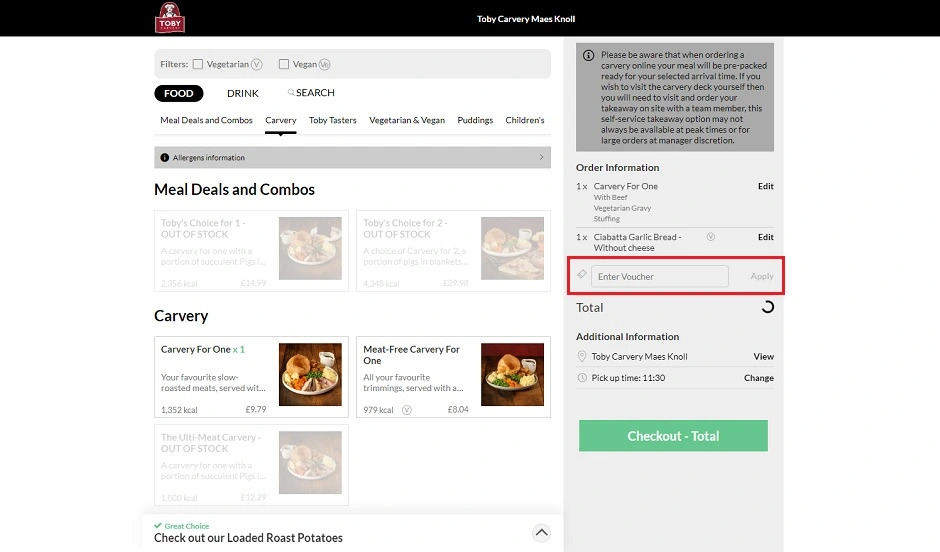940x552 pixels.
Task: Click Check out our Loaded Roast Potatoes
Action: pos(248,538)
